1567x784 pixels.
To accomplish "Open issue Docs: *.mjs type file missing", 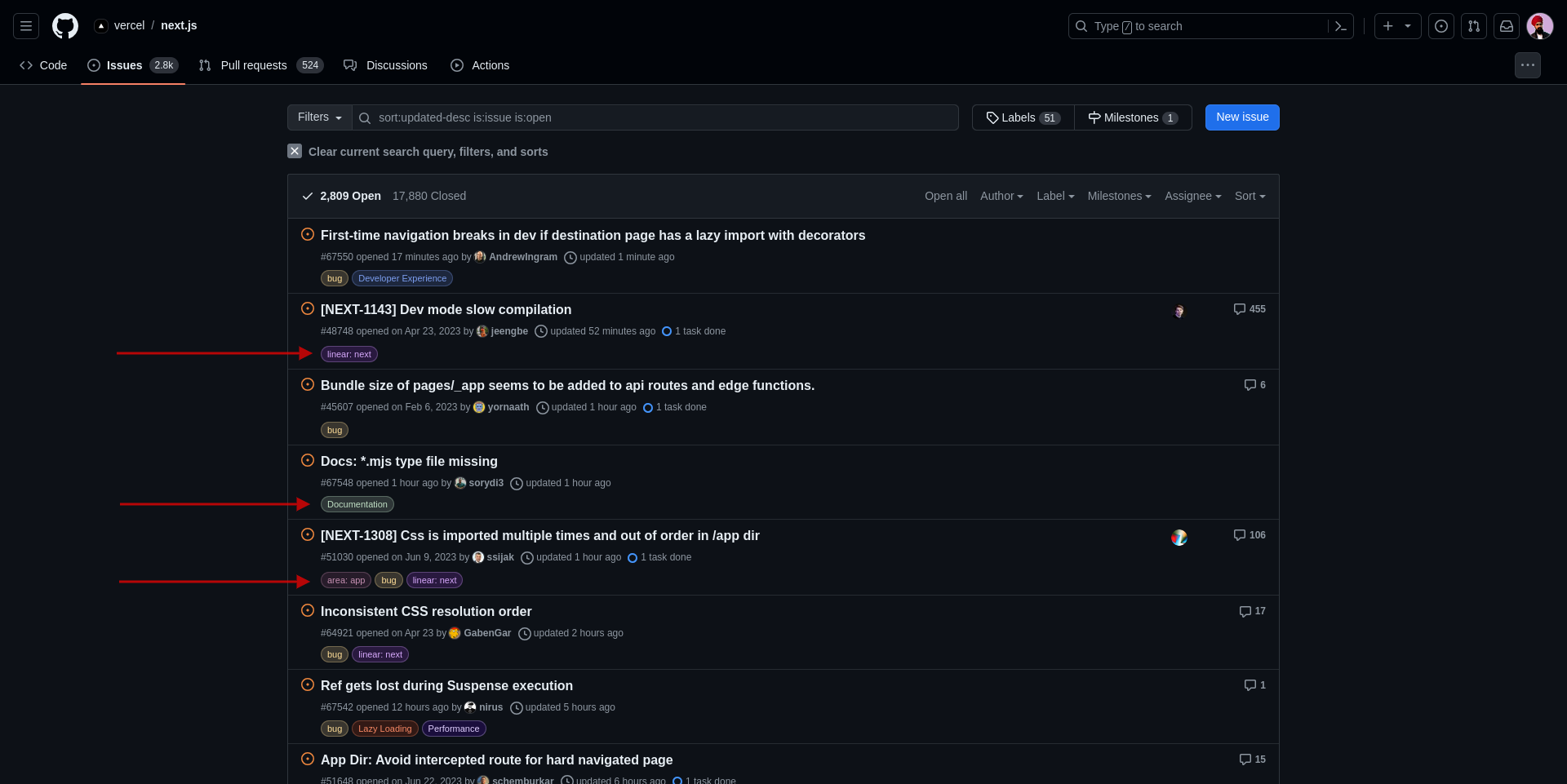I will pos(409,461).
